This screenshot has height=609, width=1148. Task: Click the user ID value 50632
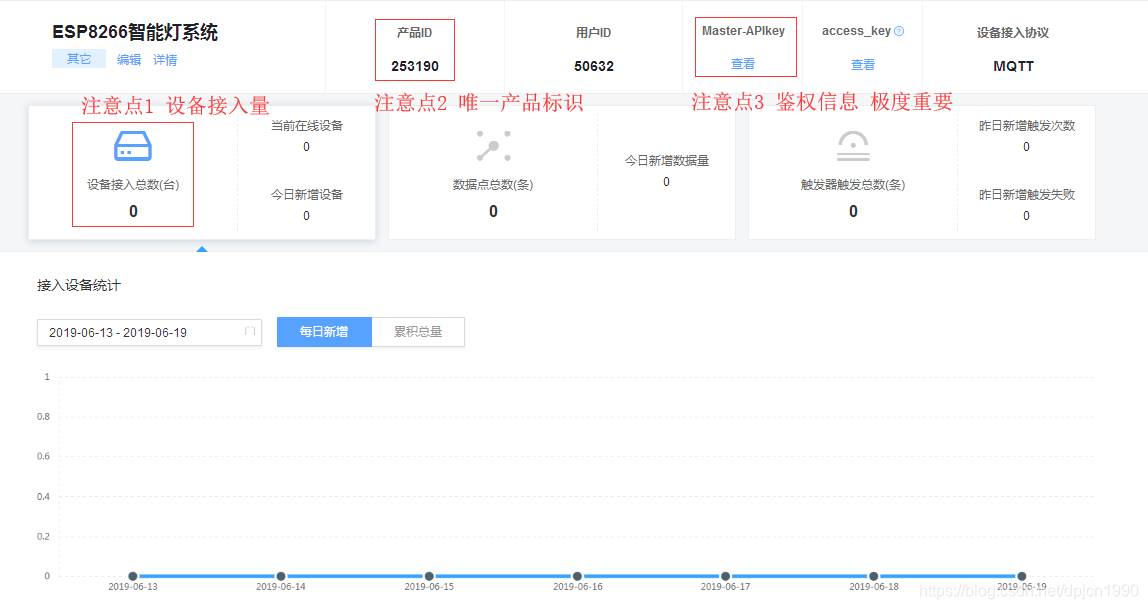pos(594,66)
